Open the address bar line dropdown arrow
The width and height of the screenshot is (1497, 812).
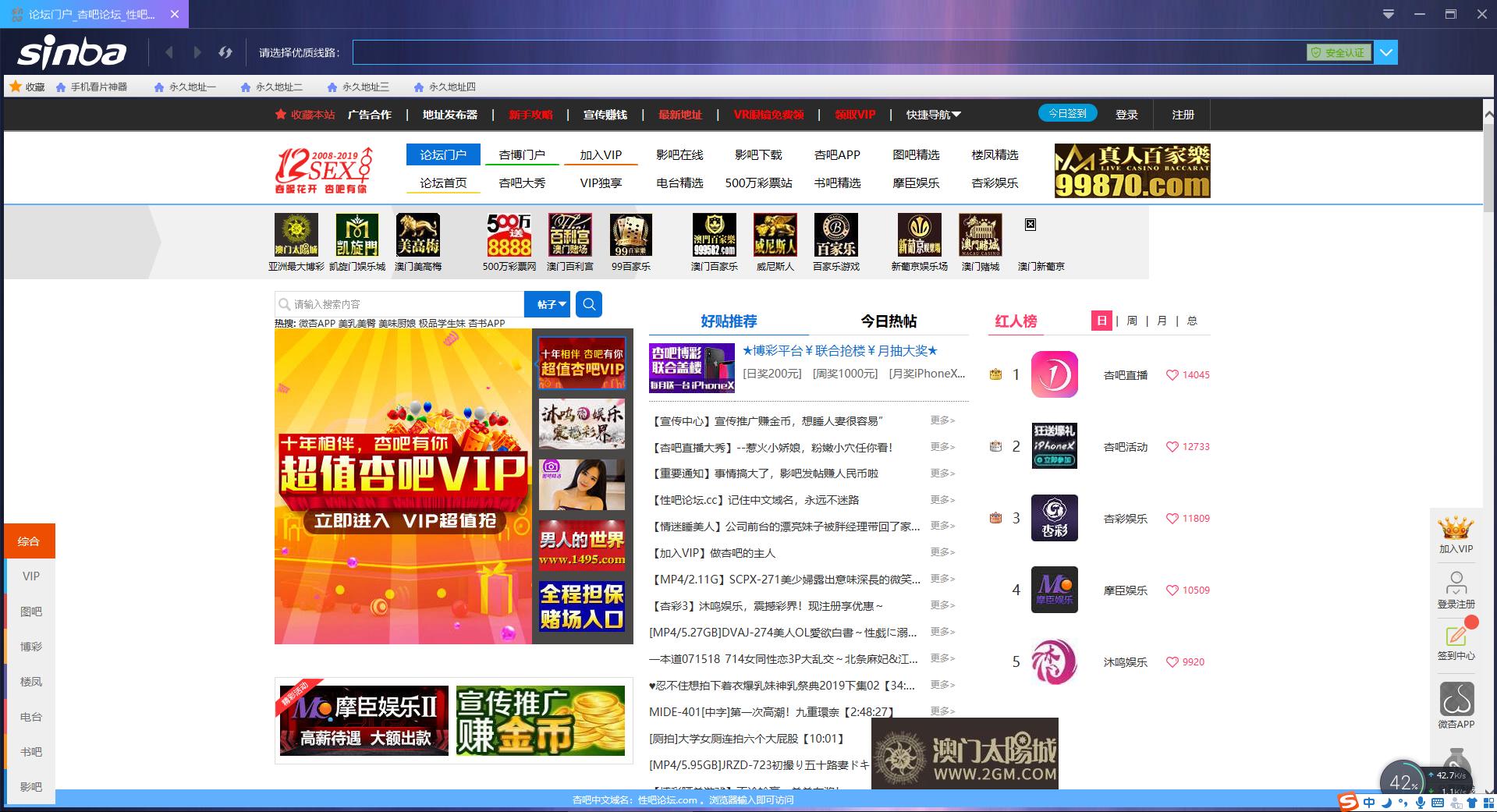(1386, 52)
